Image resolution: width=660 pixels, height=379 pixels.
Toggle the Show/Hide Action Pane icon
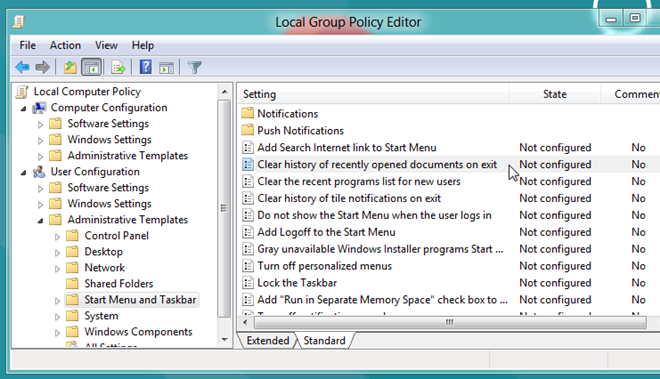[167, 67]
